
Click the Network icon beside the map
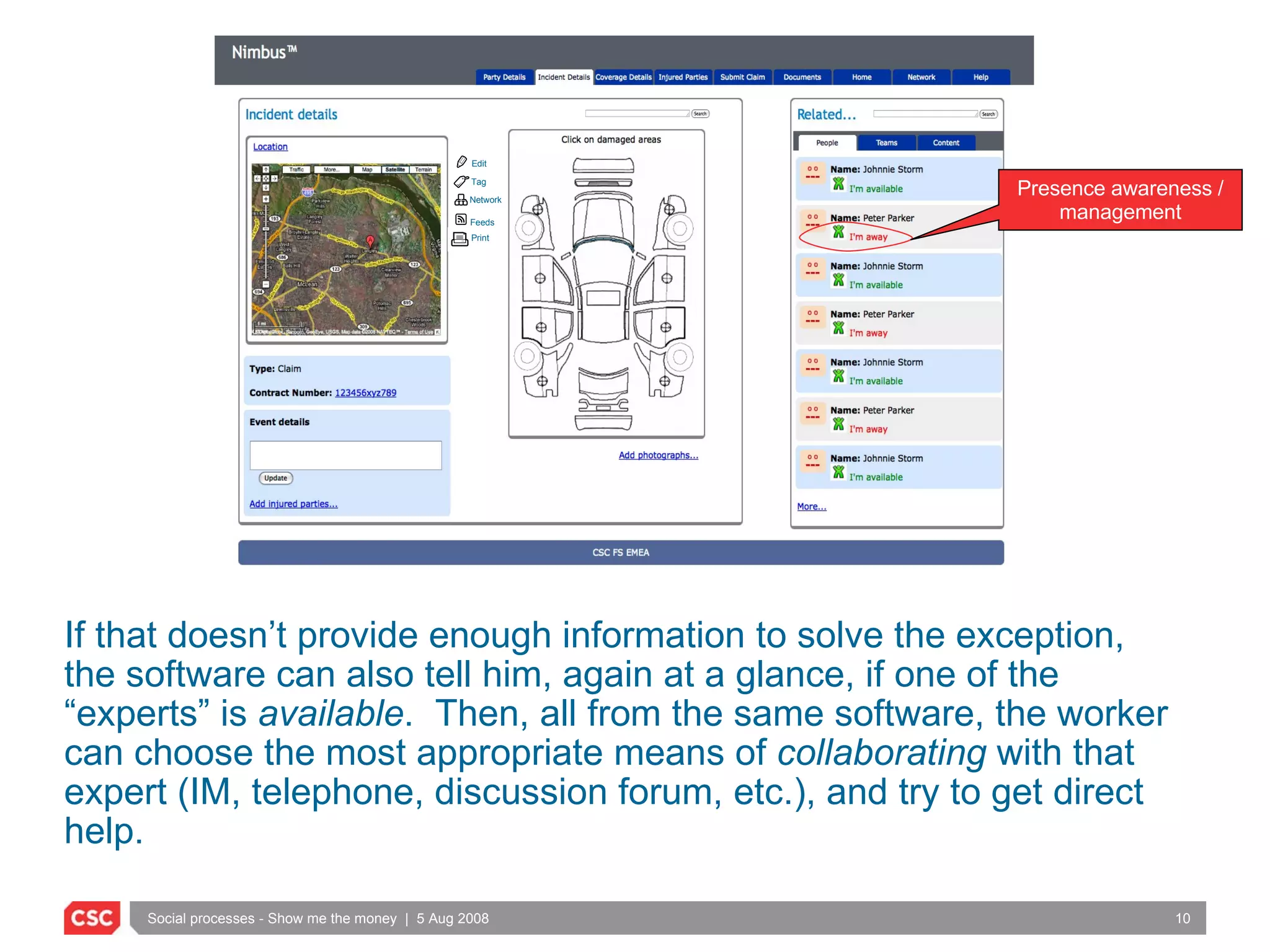(x=461, y=200)
